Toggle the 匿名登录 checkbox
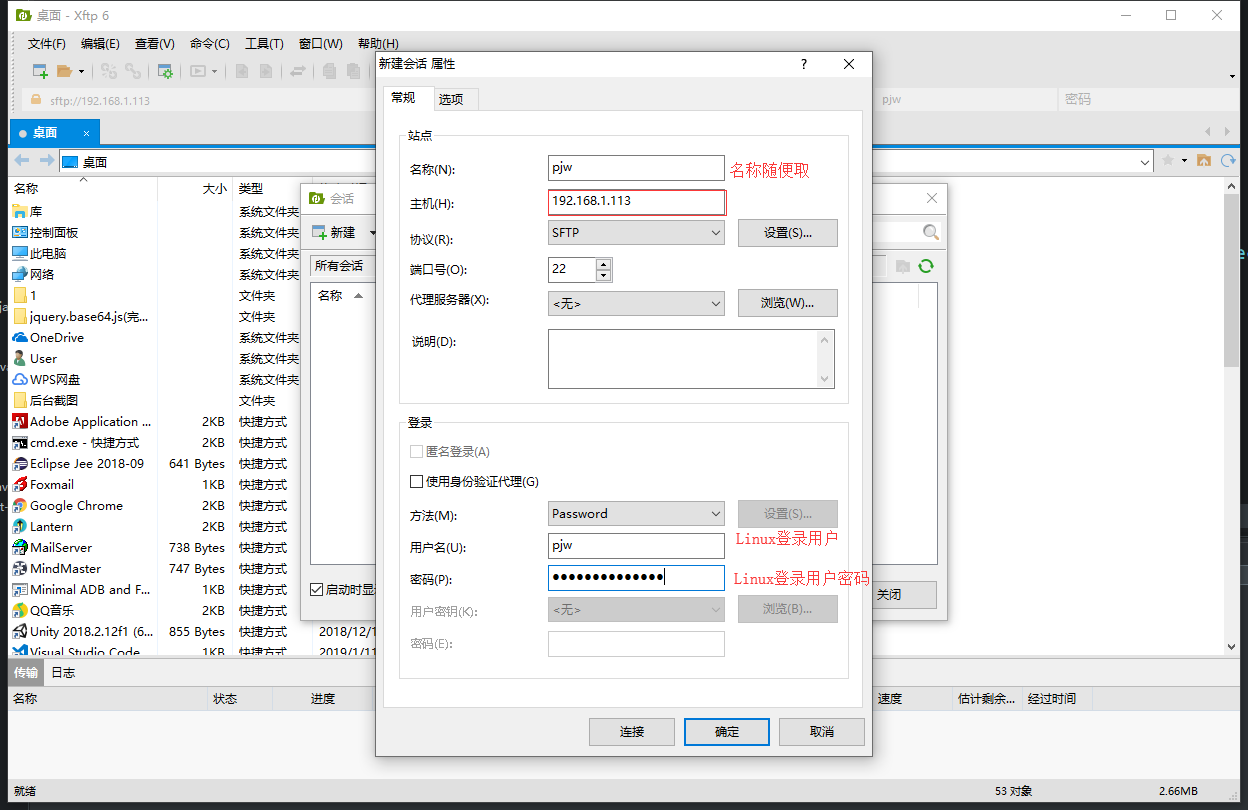 coord(416,451)
